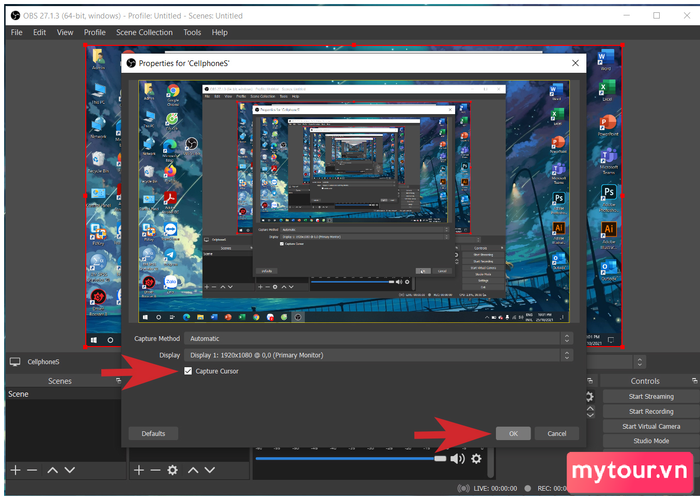Pop out the Scenes dock panel
700x502 pixels.
pos(118,381)
